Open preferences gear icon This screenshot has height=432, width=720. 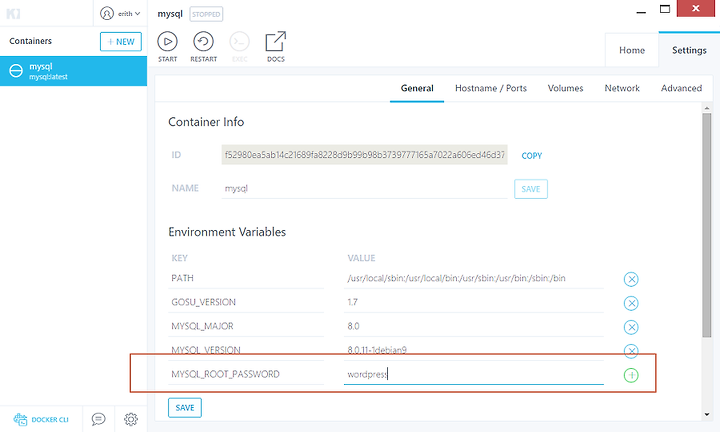pyautogui.click(x=131, y=419)
